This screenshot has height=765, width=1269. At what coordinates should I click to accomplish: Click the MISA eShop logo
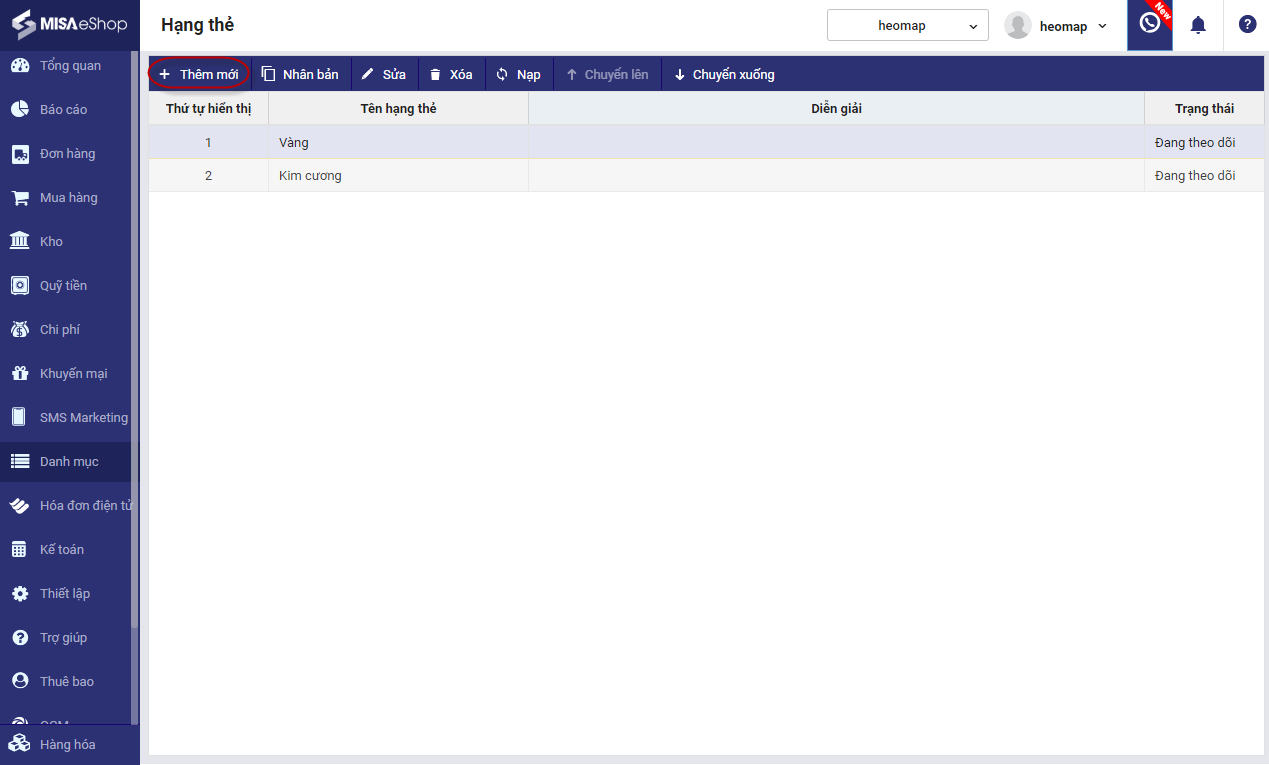(x=69, y=24)
